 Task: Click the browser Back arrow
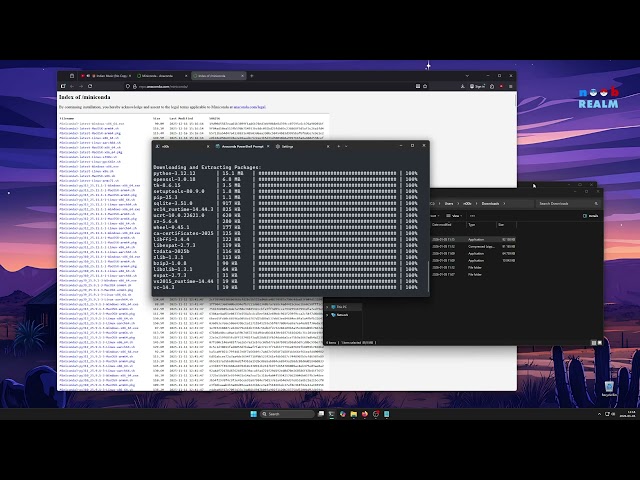coord(72,87)
